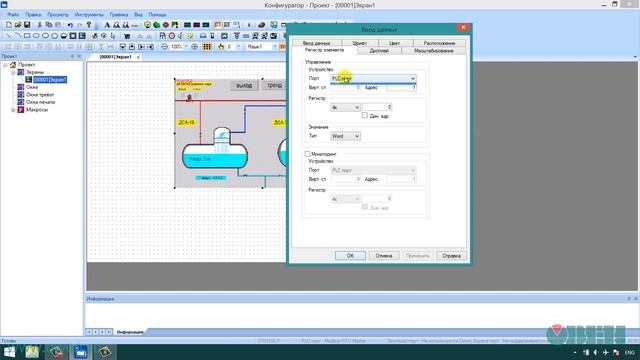Switch to the 'Дисплей' tab
The width and height of the screenshot is (640, 360).
(379, 51)
